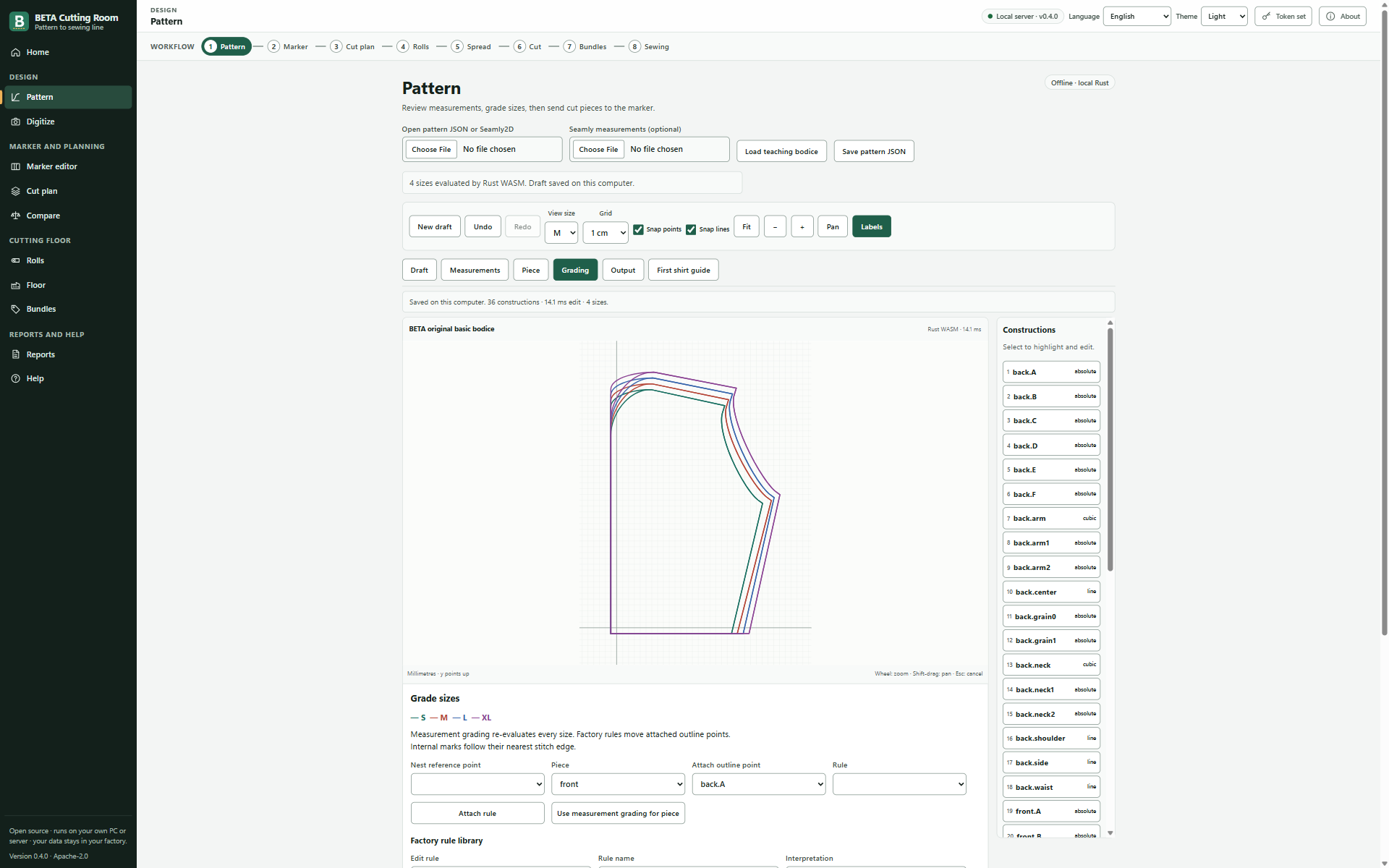The width and height of the screenshot is (1389, 868).
Task: Click the key icon on Token set
Action: tap(1266, 16)
